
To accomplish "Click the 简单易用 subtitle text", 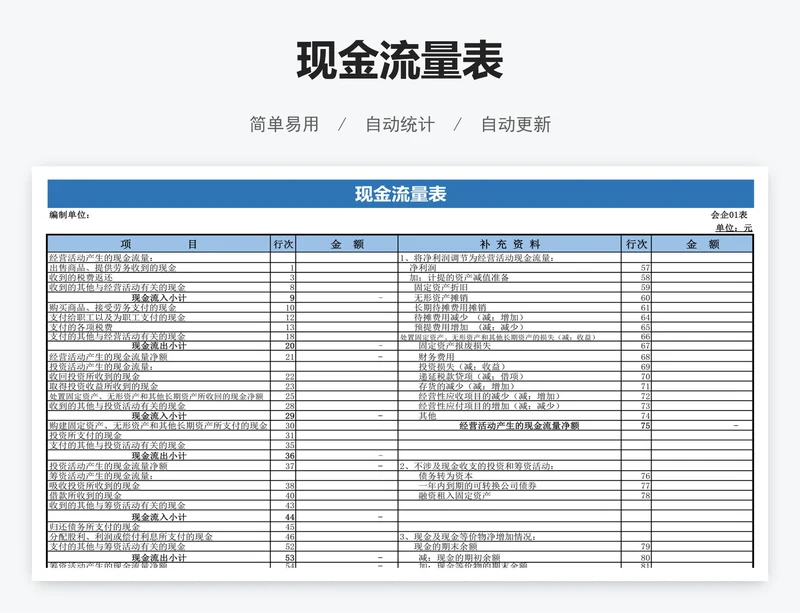I will tap(284, 124).
